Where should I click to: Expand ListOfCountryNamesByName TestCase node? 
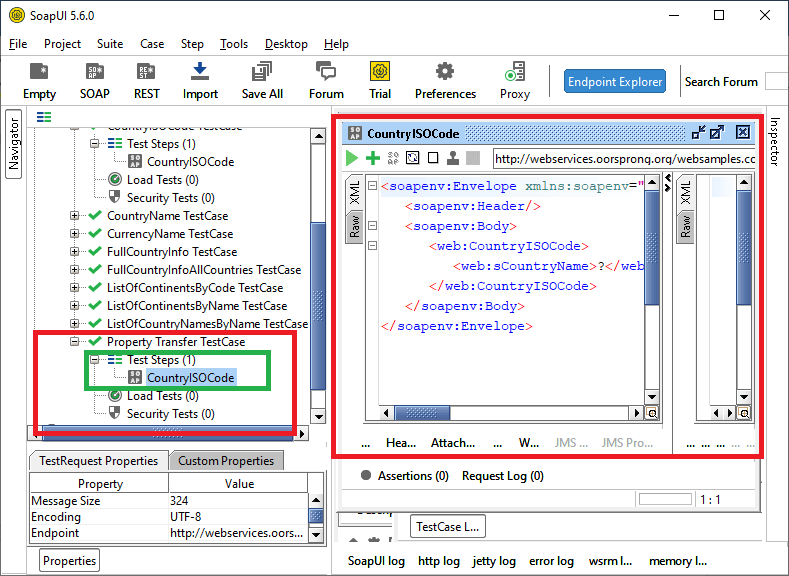point(74,323)
